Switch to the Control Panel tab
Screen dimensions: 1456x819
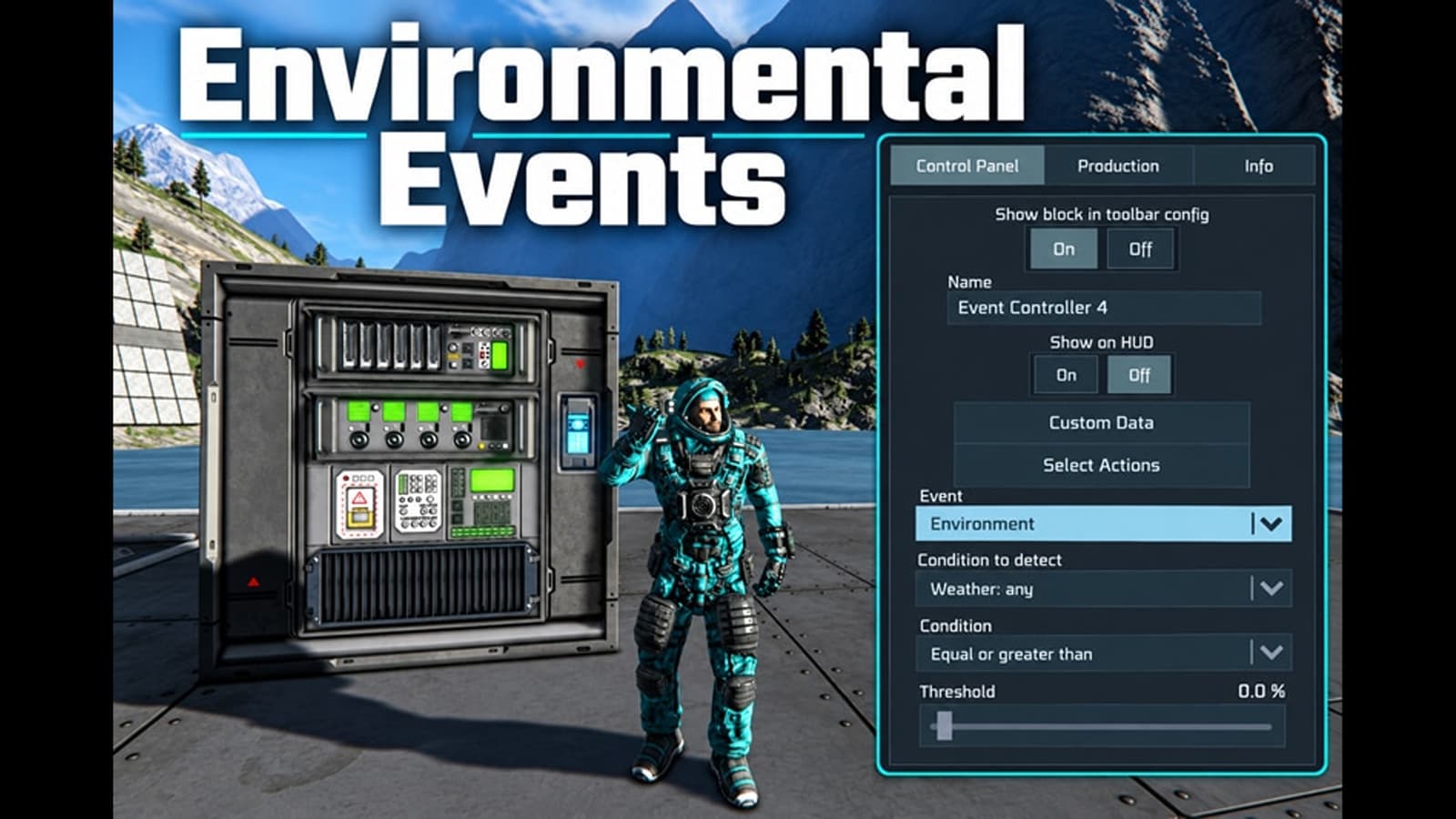coord(966,166)
